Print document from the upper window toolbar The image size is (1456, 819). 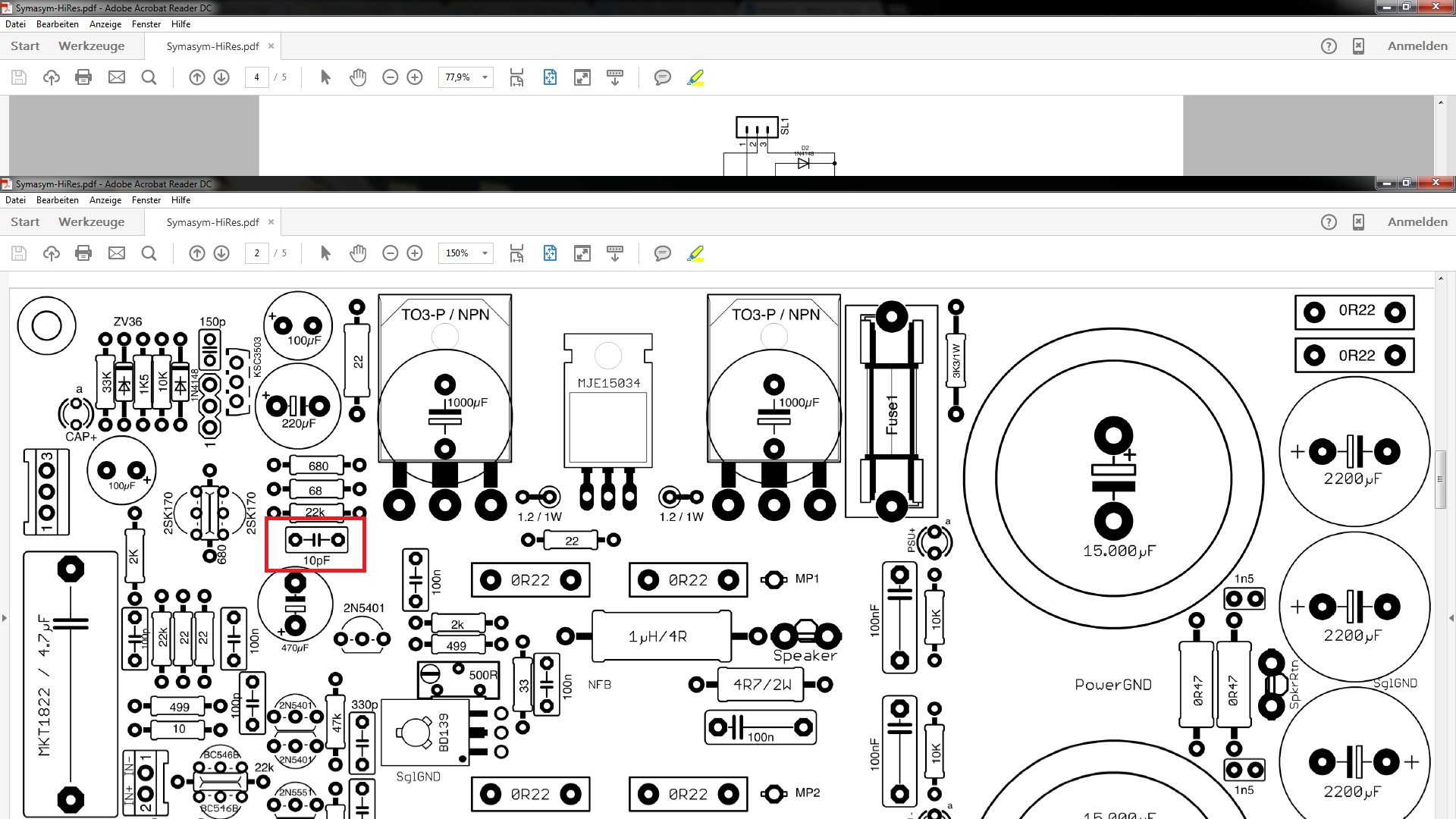pos(83,77)
